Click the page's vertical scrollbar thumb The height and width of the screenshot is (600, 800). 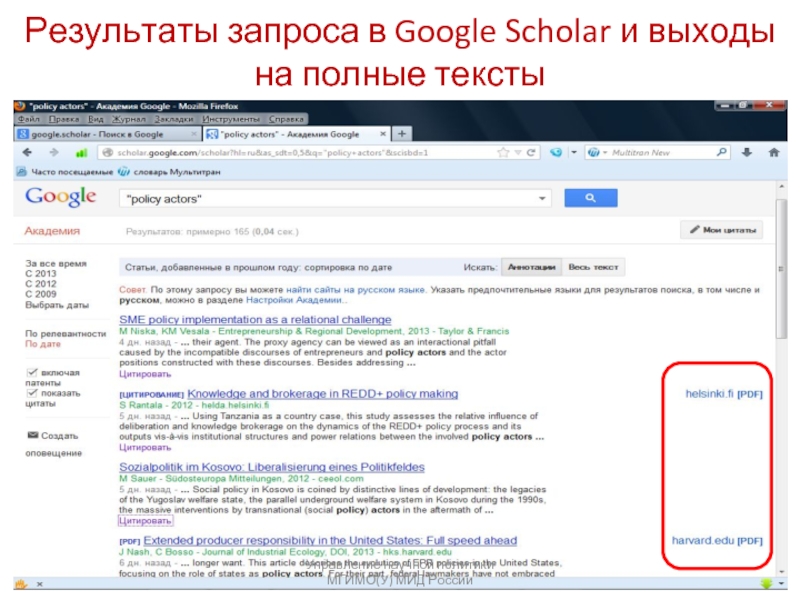pos(781,268)
